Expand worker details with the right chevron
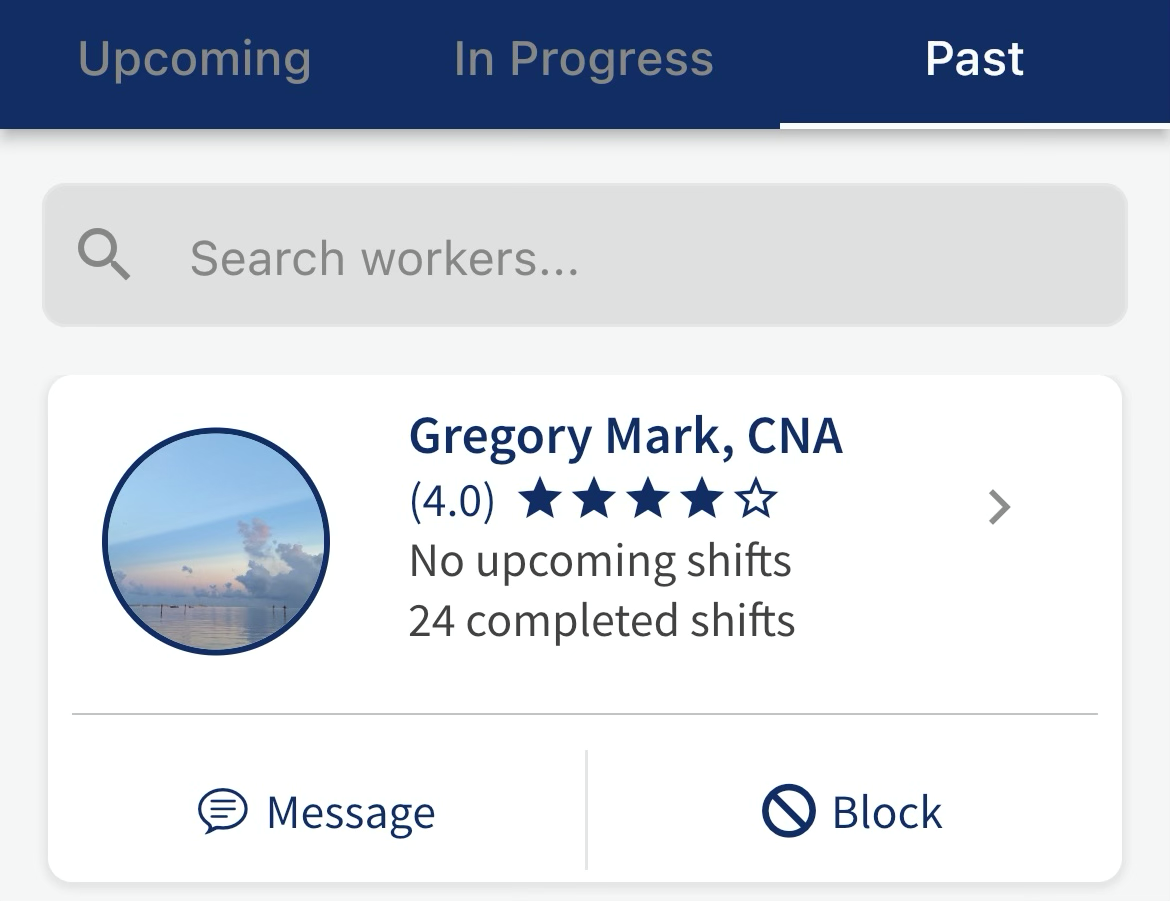Screen dimensions: 1170x901 pos(999,508)
